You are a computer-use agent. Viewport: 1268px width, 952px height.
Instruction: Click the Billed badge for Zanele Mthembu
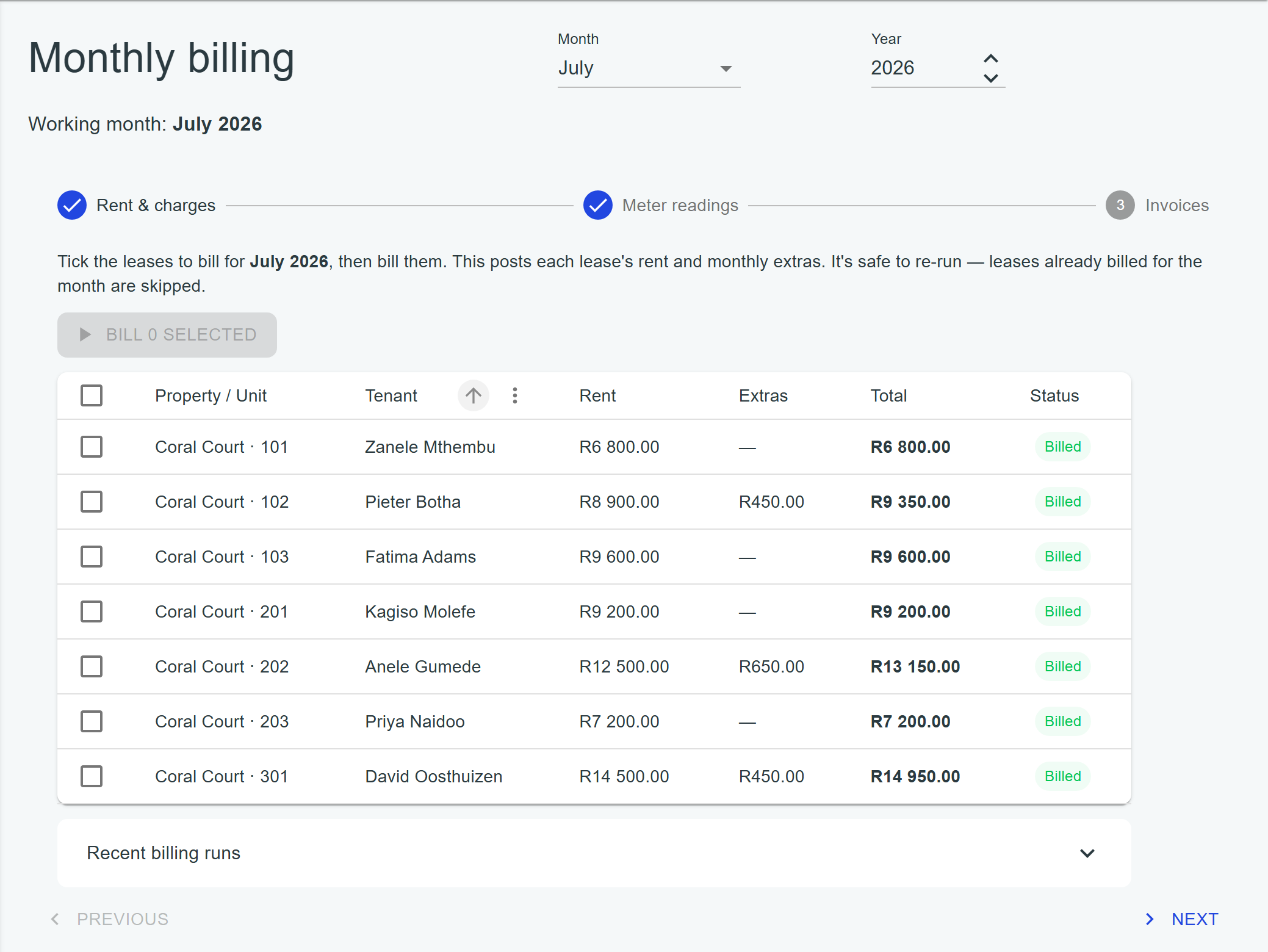[x=1062, y=447]
